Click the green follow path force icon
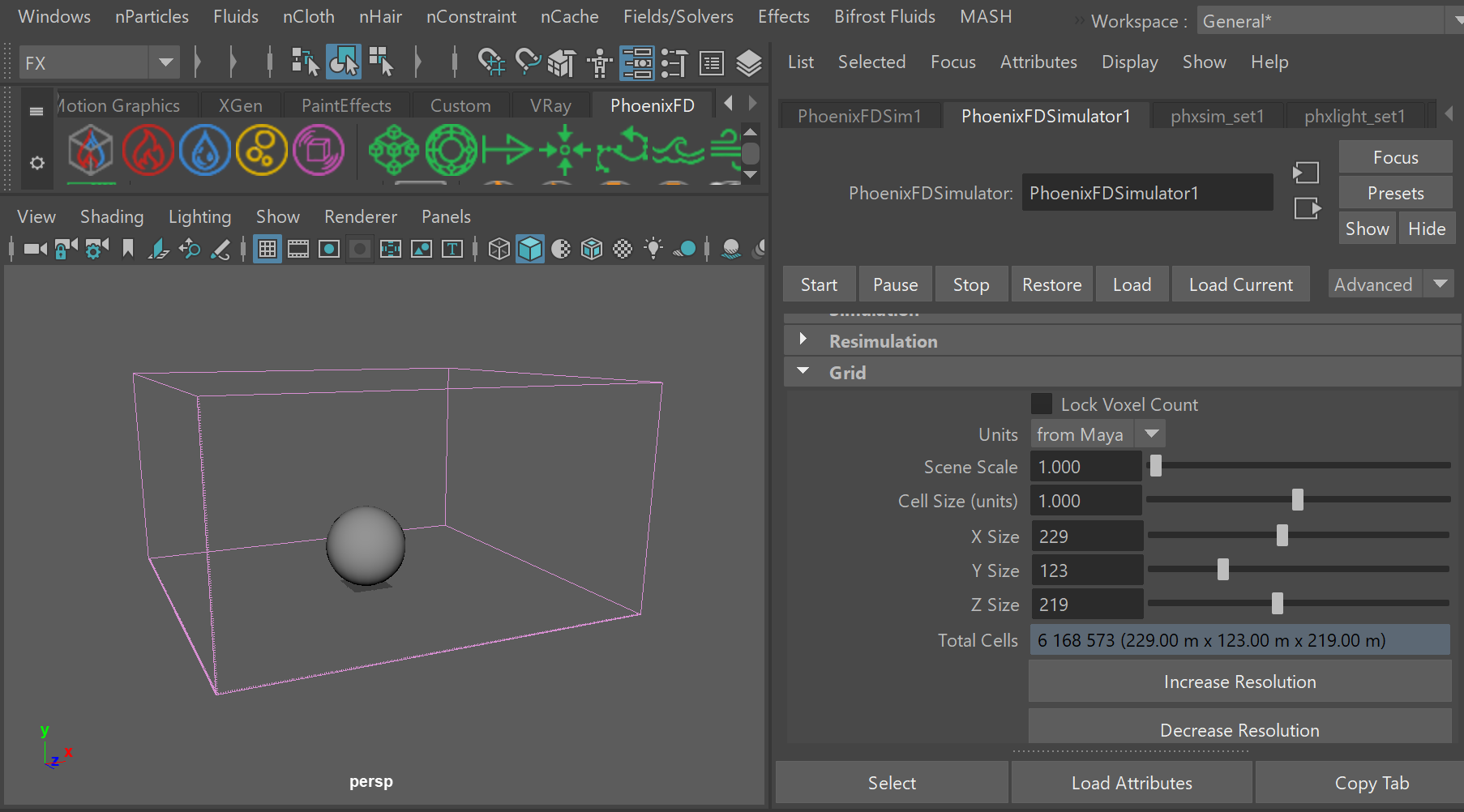This screenshot has width=1464, height=812. pos(622,150)
